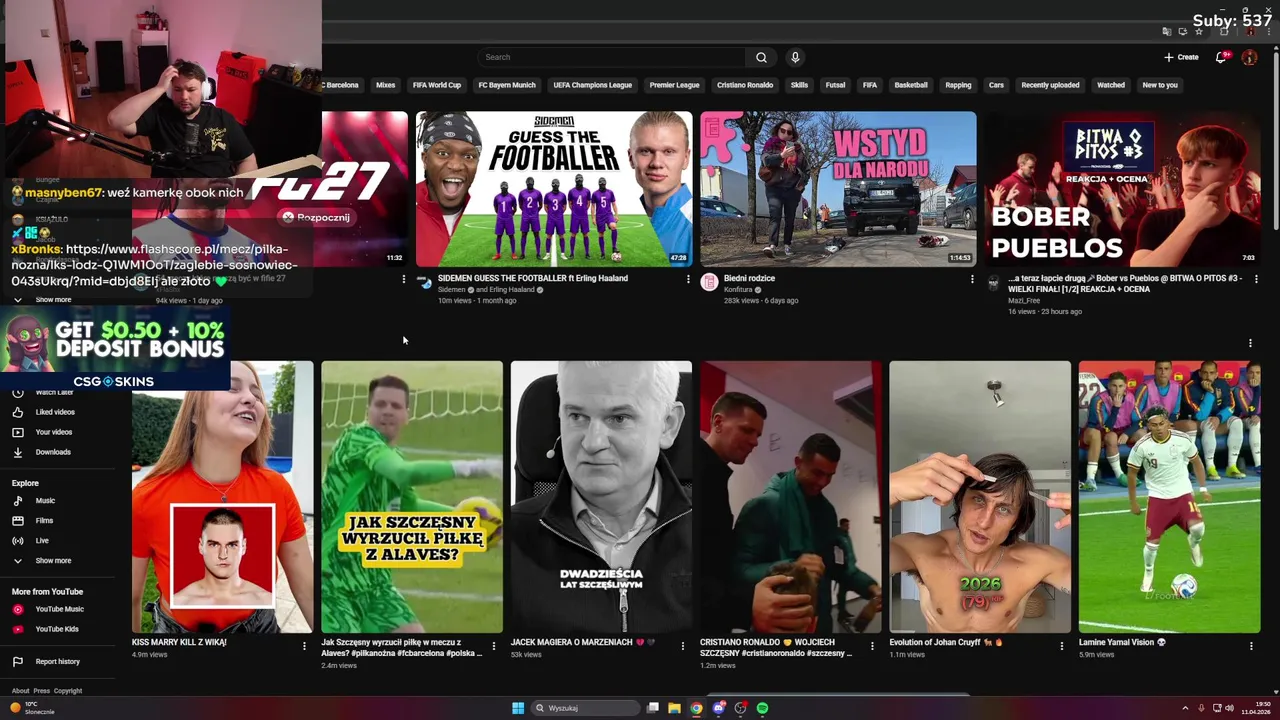Open the WSTYD DLA NARODU video thumbnail
This screenshot has height=720, width=1280.
click(x=838, y=189)
